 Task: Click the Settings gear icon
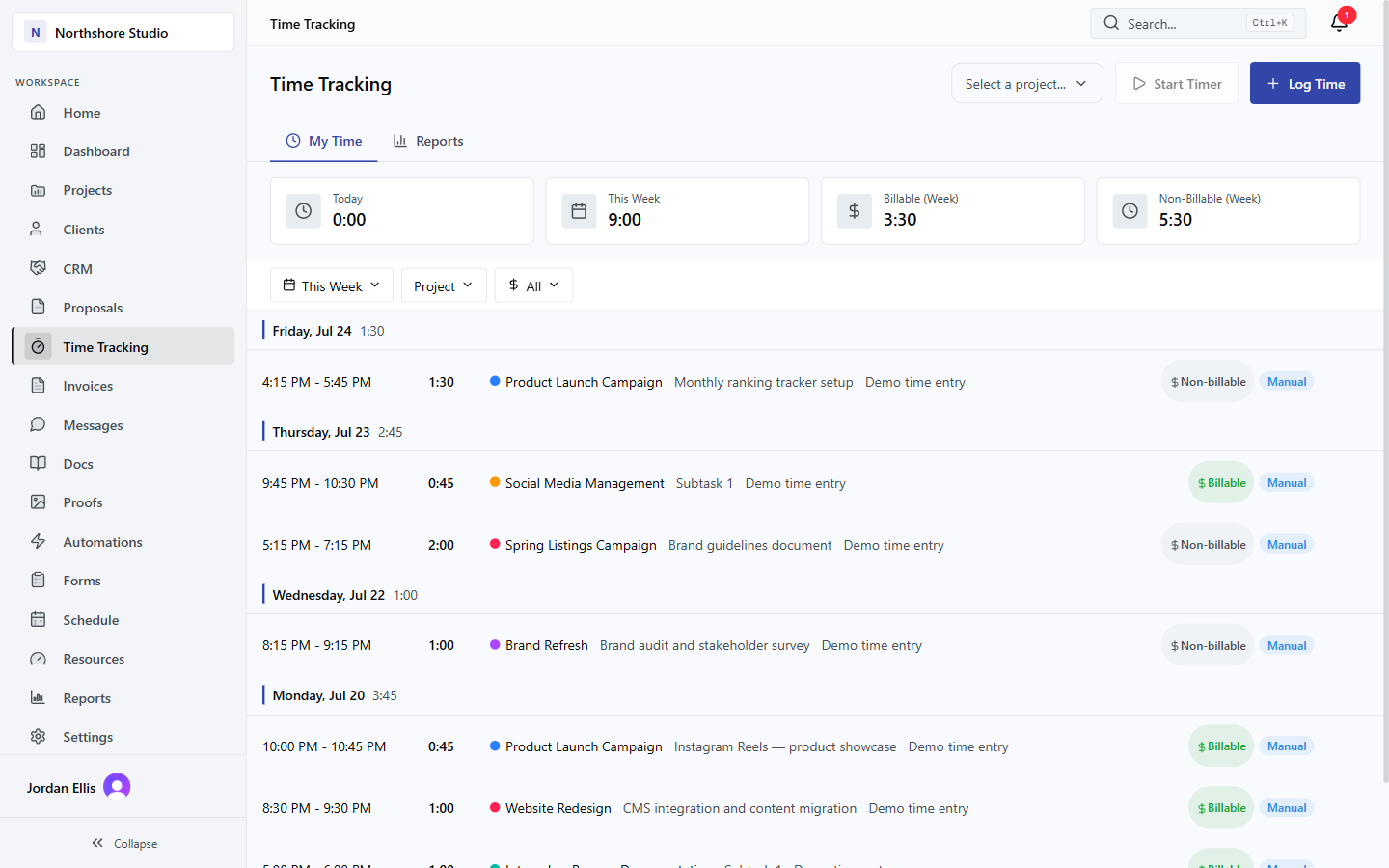click(38, 737)
